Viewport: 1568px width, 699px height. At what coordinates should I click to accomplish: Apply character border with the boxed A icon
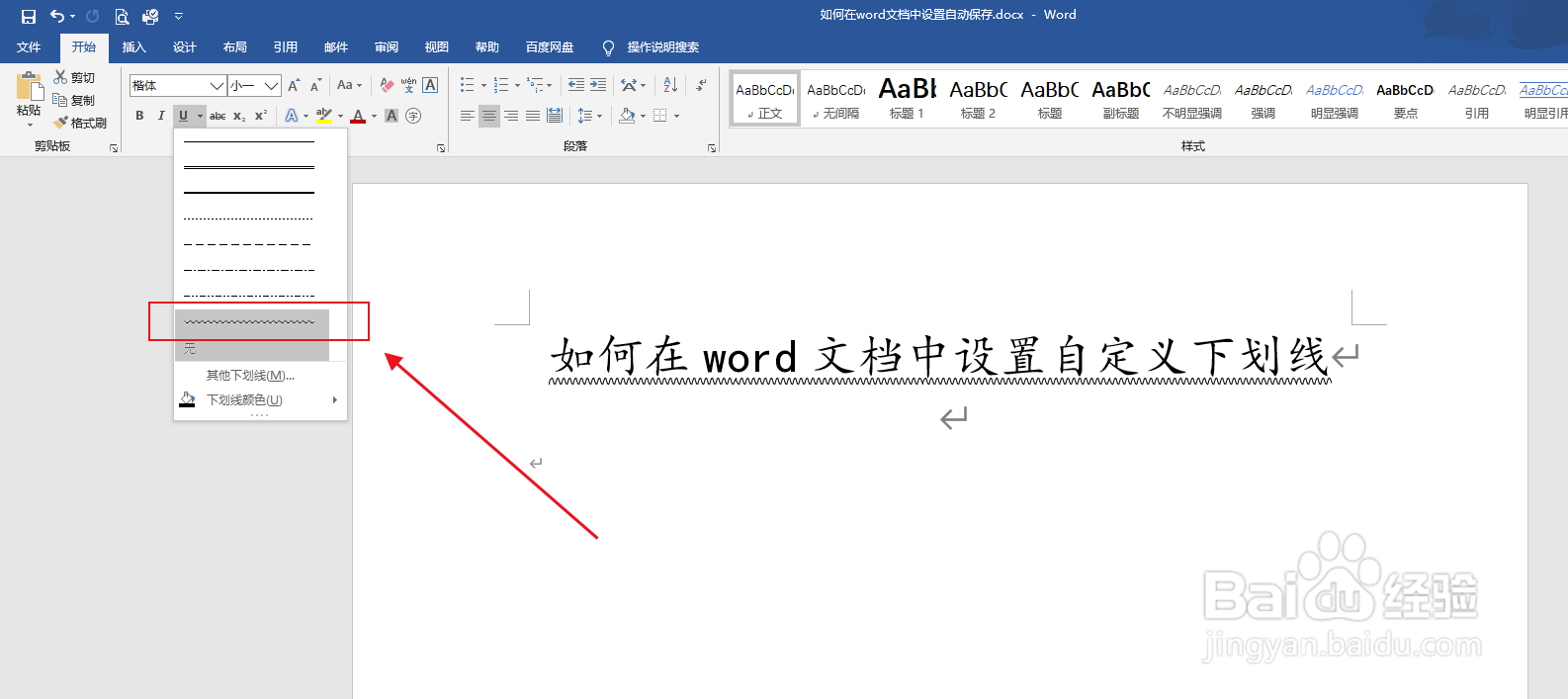pos(430,86)
